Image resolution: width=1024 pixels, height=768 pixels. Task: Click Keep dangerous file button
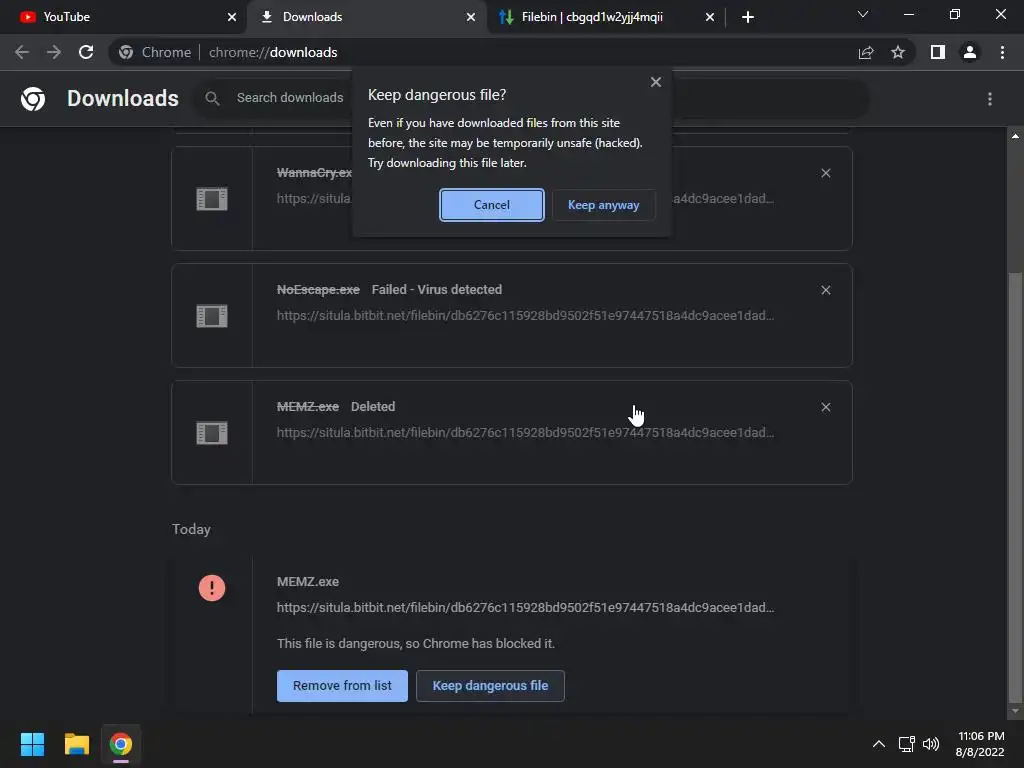click(x=490, y=686)
